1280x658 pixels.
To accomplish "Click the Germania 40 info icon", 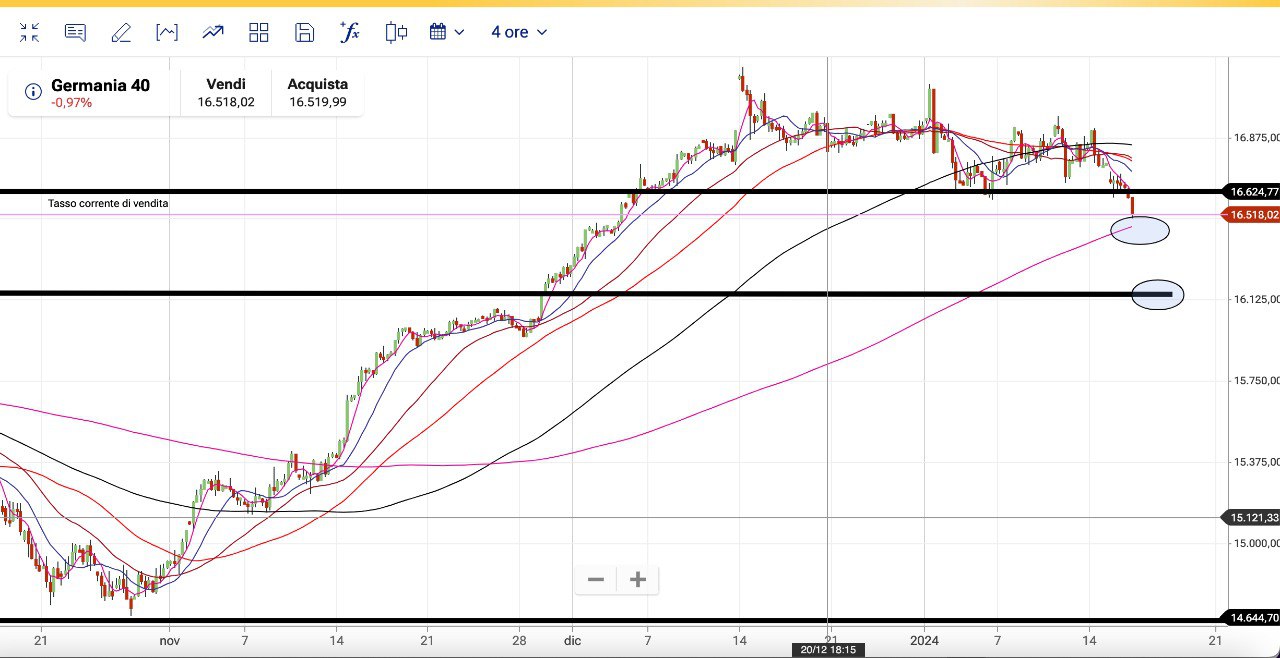I will coord(33,92).
